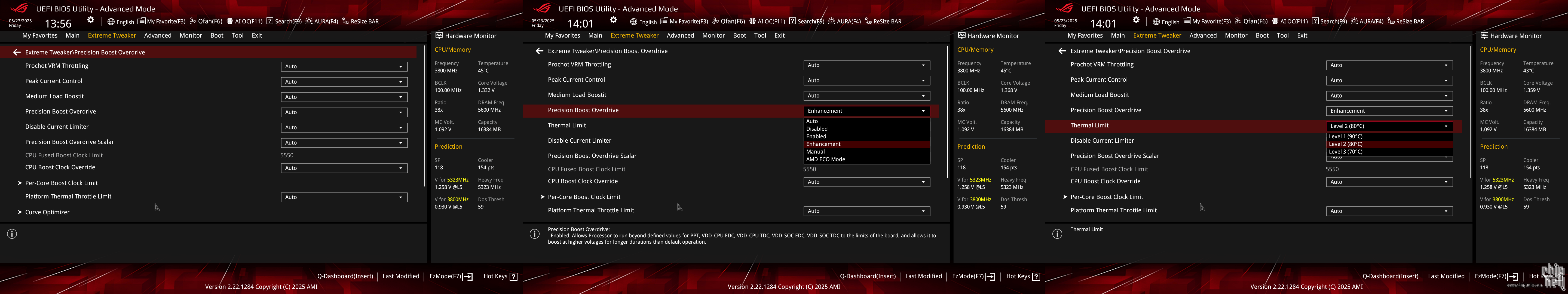Image resolution: width=1568 pixels, height=294 pixels.
Task: Click the 5550 CPU Fused Boost Clock Limit value, 13:56 screen
Action: coord(287,155)
